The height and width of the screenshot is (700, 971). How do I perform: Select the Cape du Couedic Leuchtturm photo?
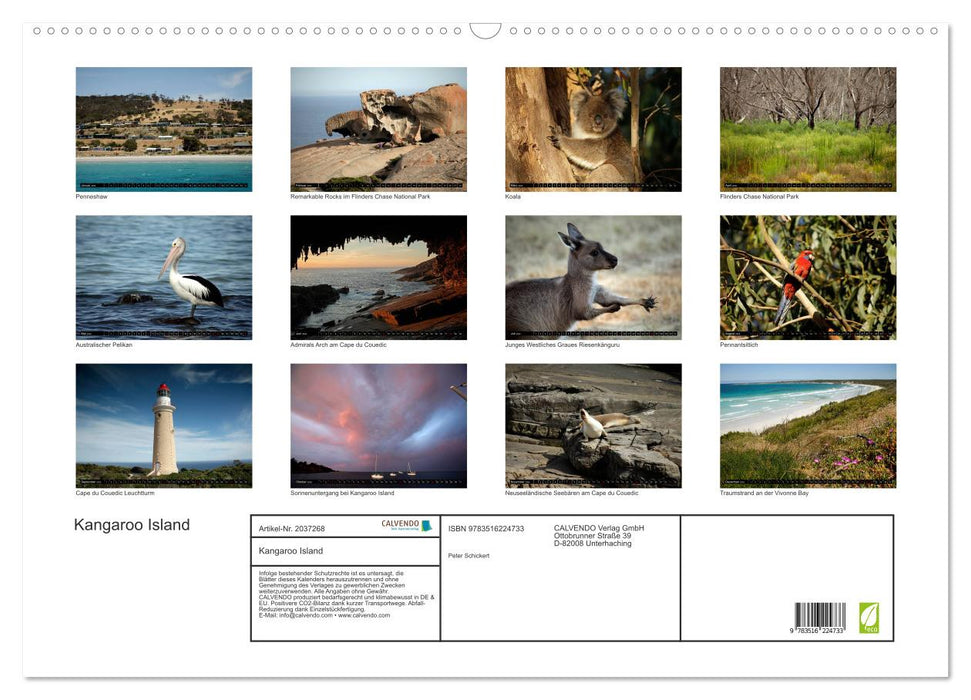point(164,425)
